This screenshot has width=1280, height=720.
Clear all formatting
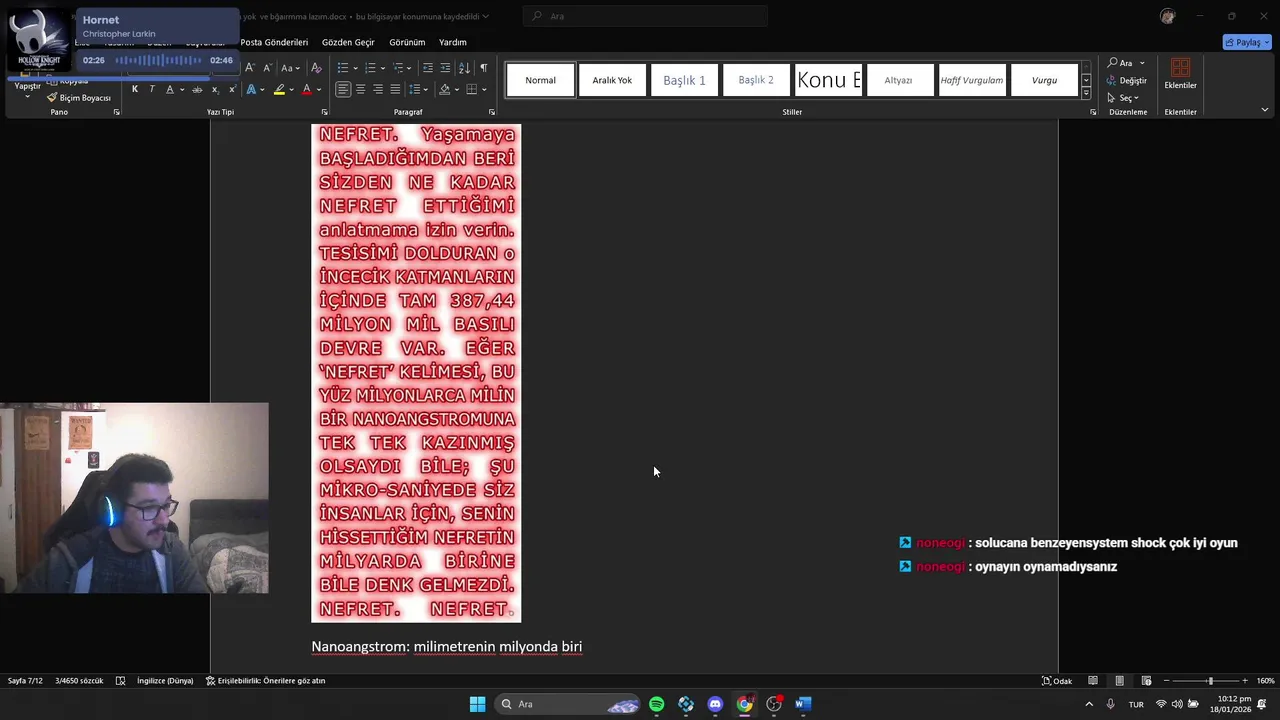coord(316,67)
